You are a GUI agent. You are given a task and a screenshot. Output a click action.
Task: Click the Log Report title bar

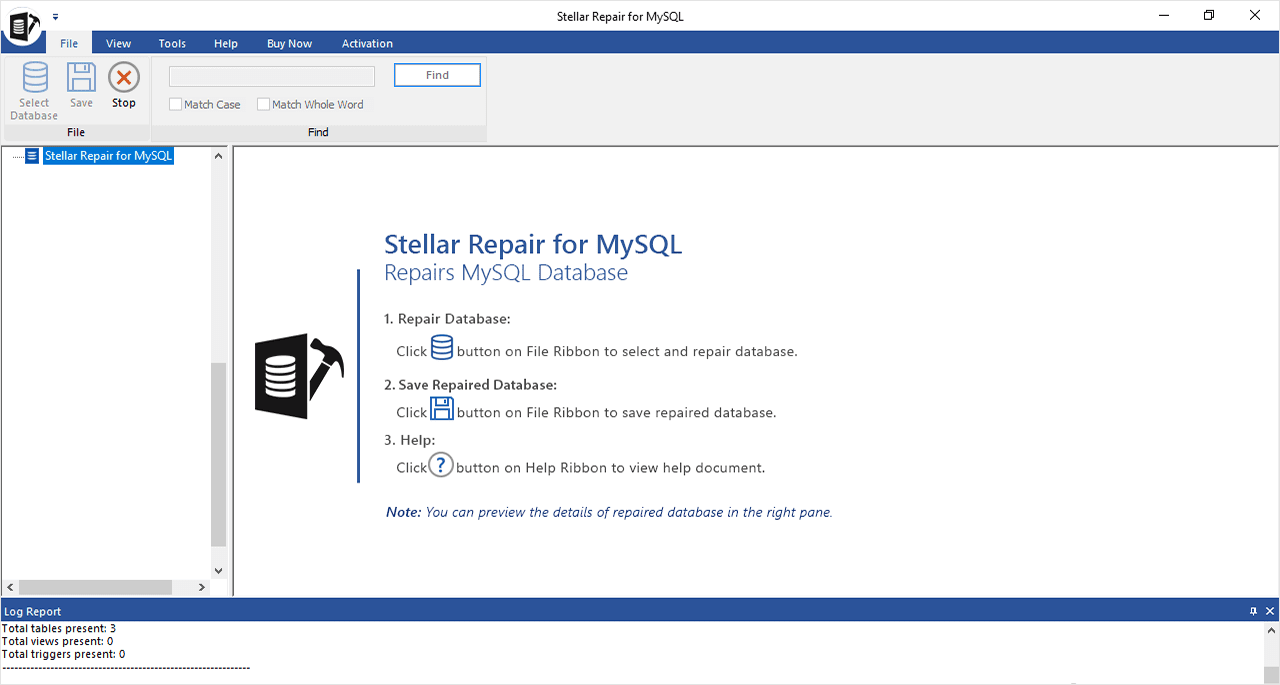[x=640, y=611]
